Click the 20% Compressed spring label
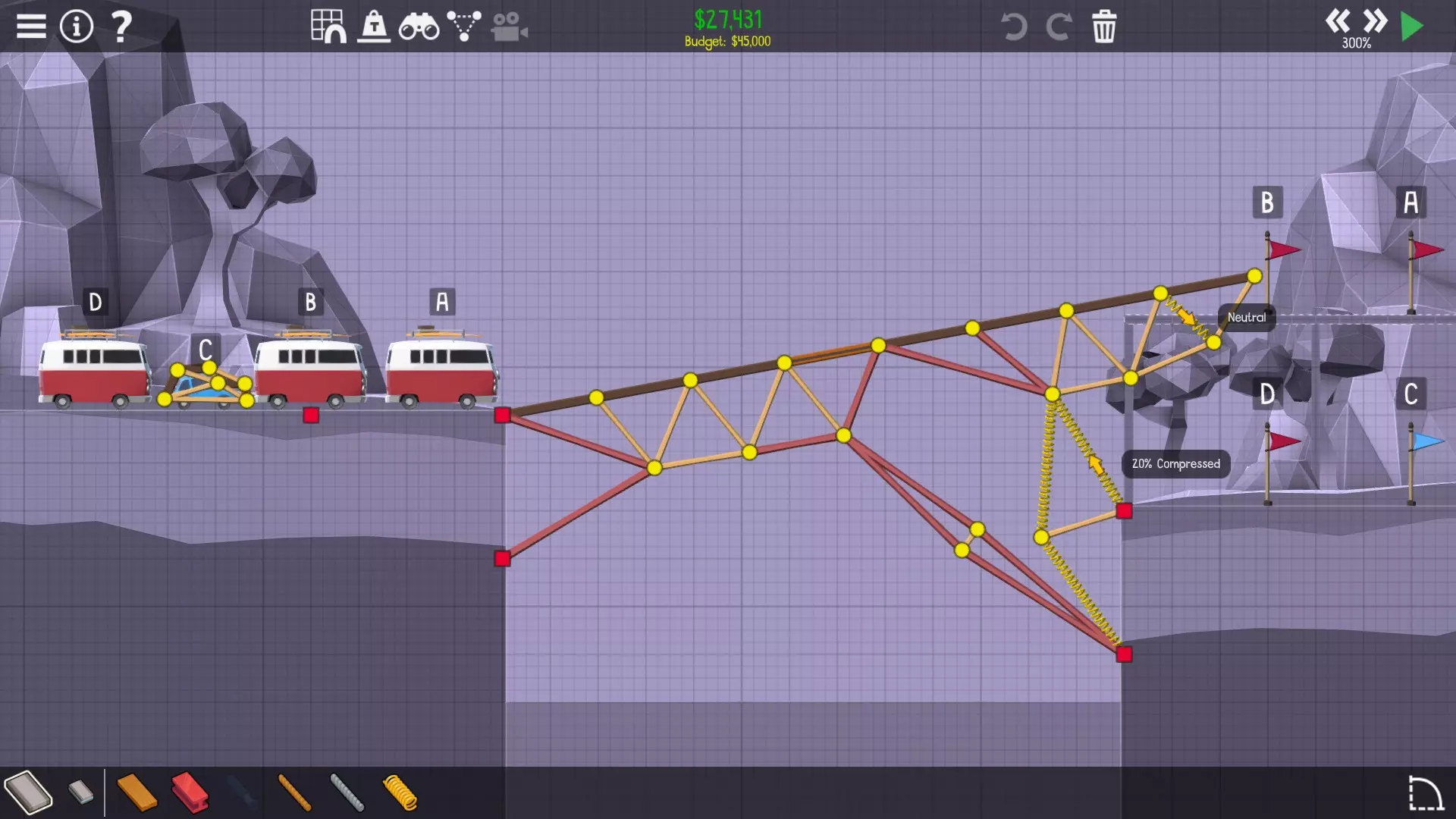Screen dimensions: 1456x819 pos(1175,464)
